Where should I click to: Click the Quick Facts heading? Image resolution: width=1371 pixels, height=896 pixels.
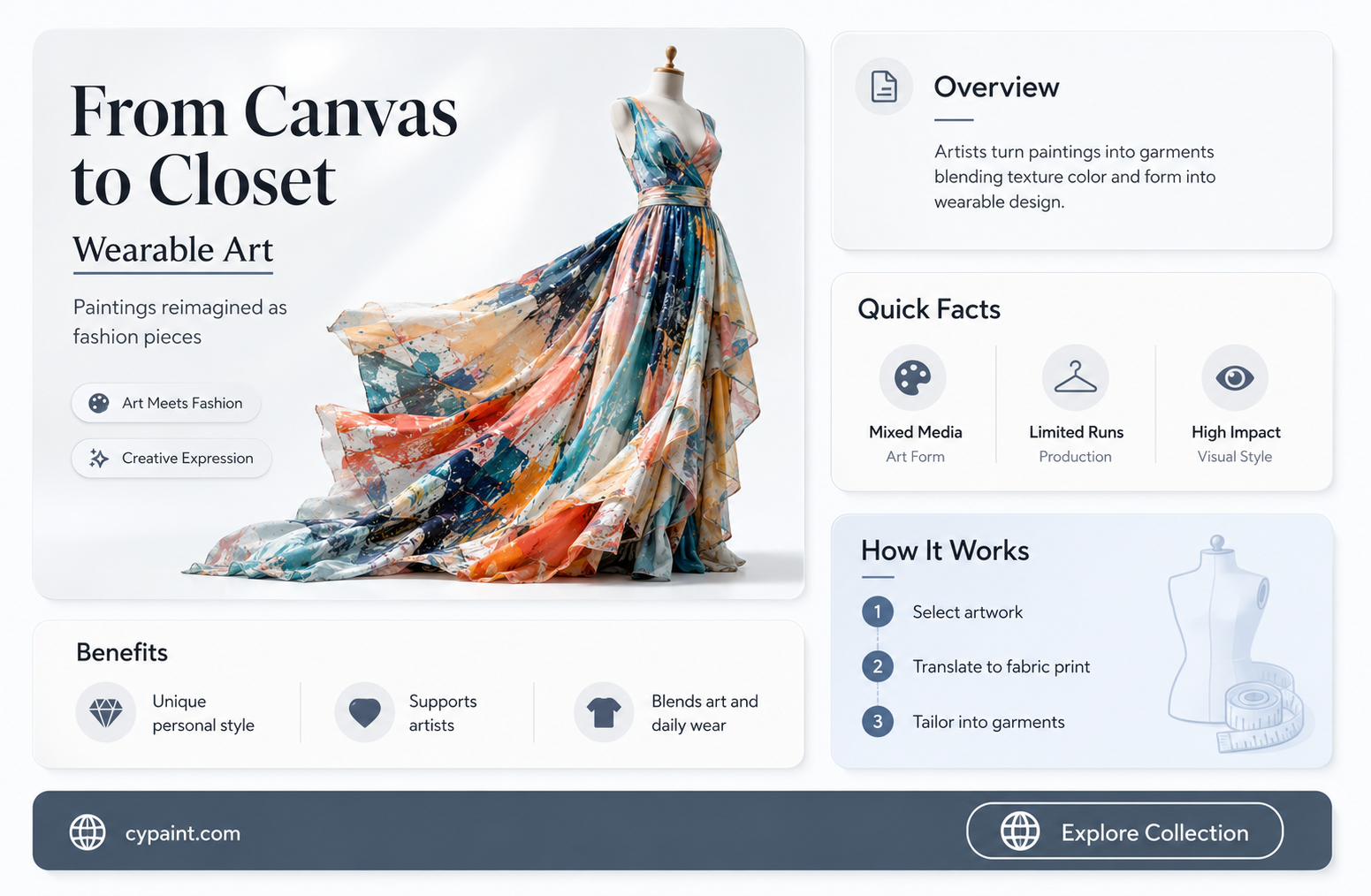929,309
